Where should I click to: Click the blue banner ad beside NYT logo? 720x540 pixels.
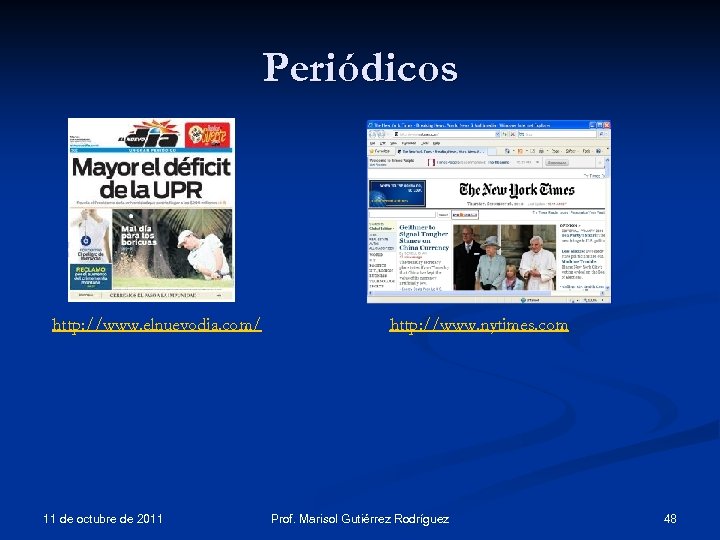[x=397, y=193]
